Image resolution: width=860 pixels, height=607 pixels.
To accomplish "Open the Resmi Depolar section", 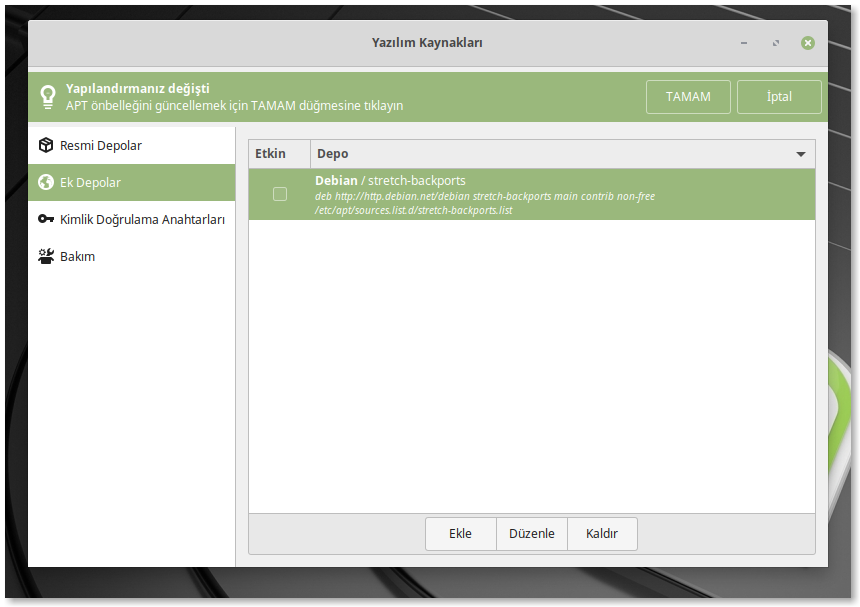I will click(132, 145).
